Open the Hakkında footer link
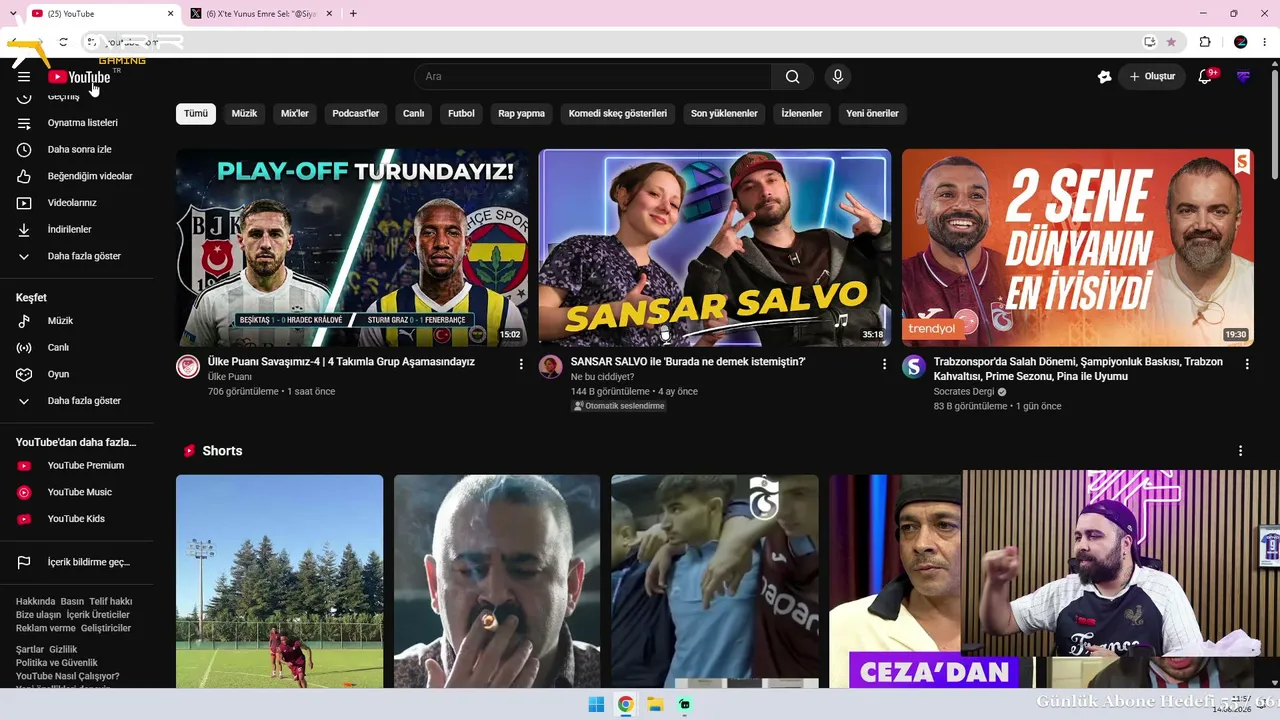1280x720 pixels. 36,602
